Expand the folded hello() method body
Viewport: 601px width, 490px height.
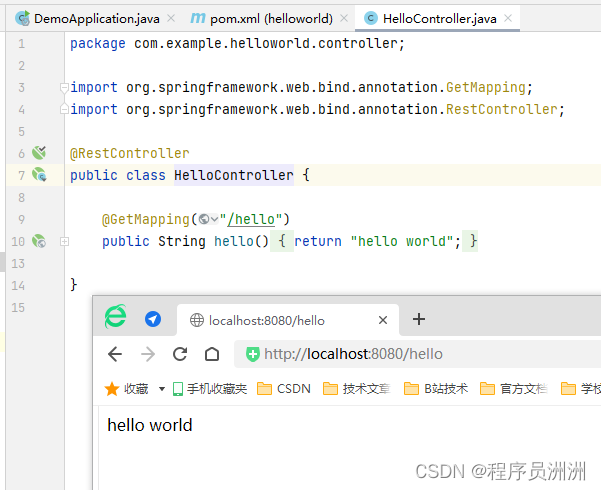pyautogui.click(x=64, y=242)
